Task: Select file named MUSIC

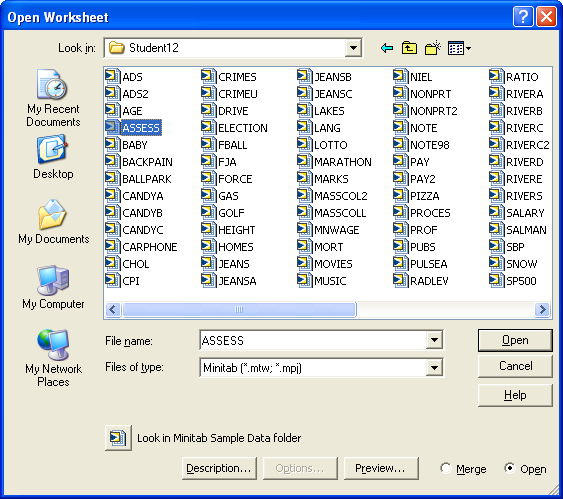Action: [x=330, y=281]
